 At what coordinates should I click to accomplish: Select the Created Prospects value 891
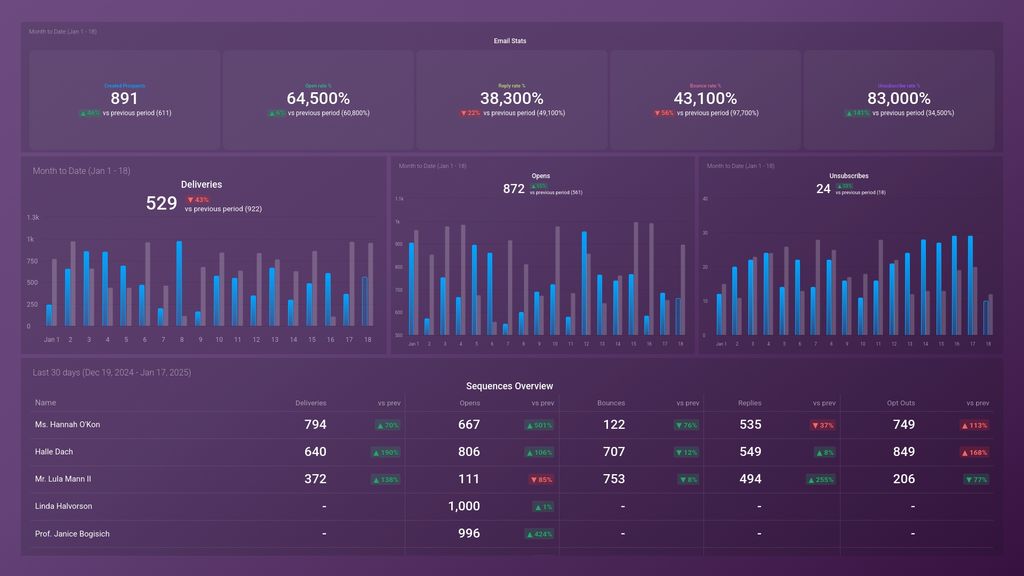[124, 99]
